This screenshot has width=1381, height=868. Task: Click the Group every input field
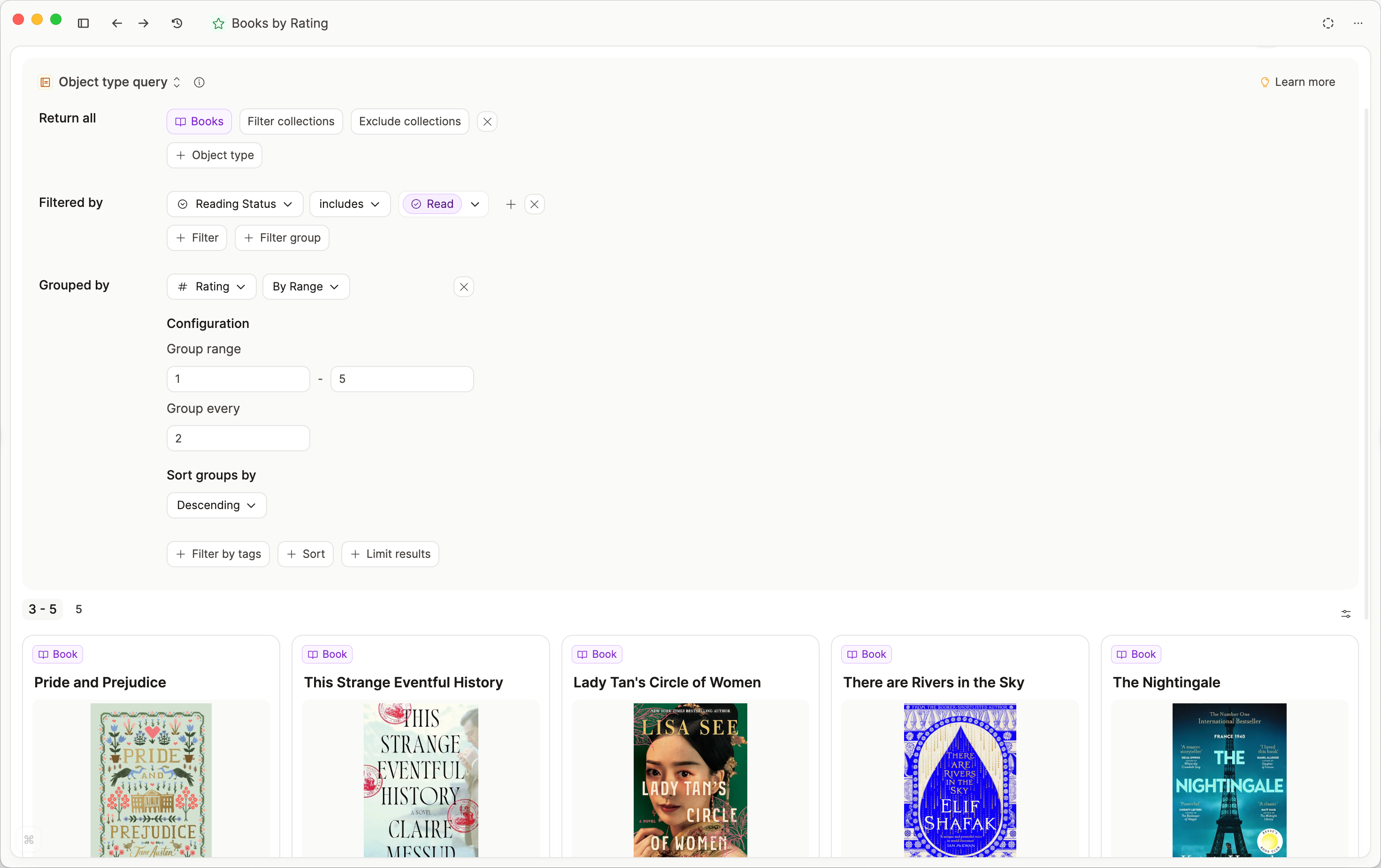pos(238,438)
